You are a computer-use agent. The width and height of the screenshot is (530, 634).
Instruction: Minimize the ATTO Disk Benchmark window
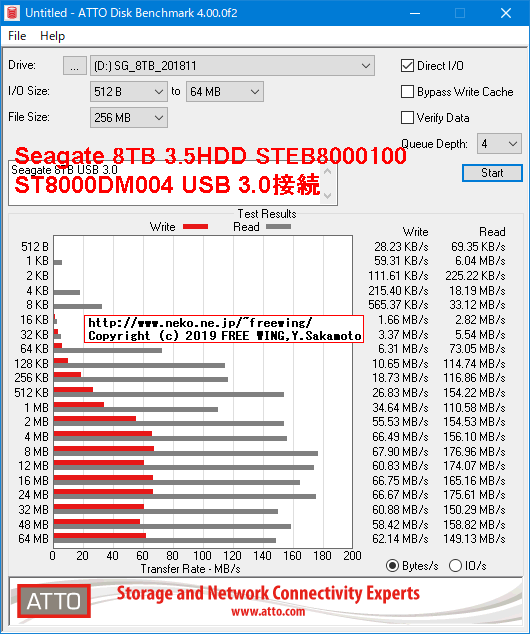tap(415, 13)
